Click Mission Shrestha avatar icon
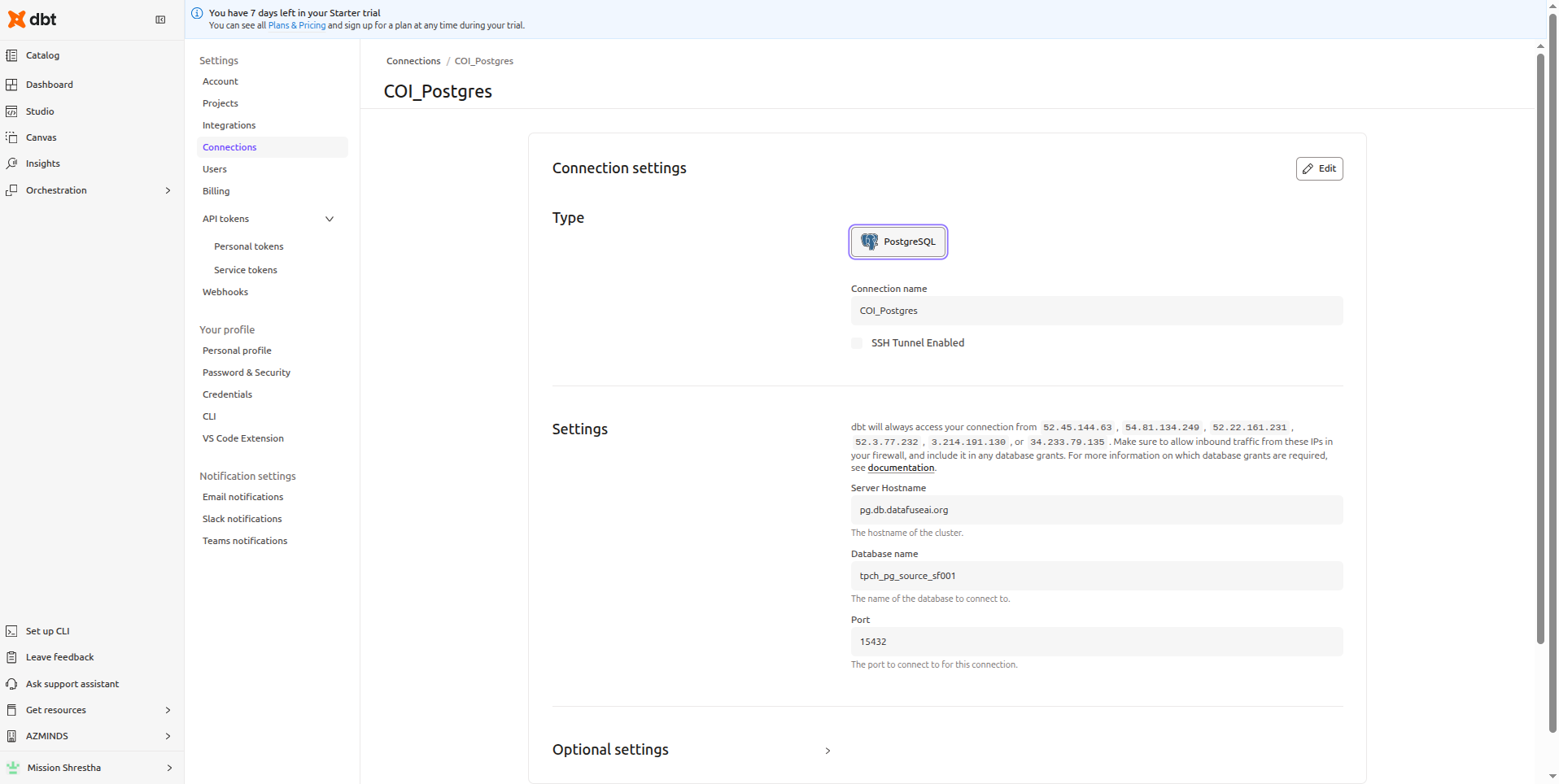The width and height of the screenshot is (1559, 784). [13, 768]
